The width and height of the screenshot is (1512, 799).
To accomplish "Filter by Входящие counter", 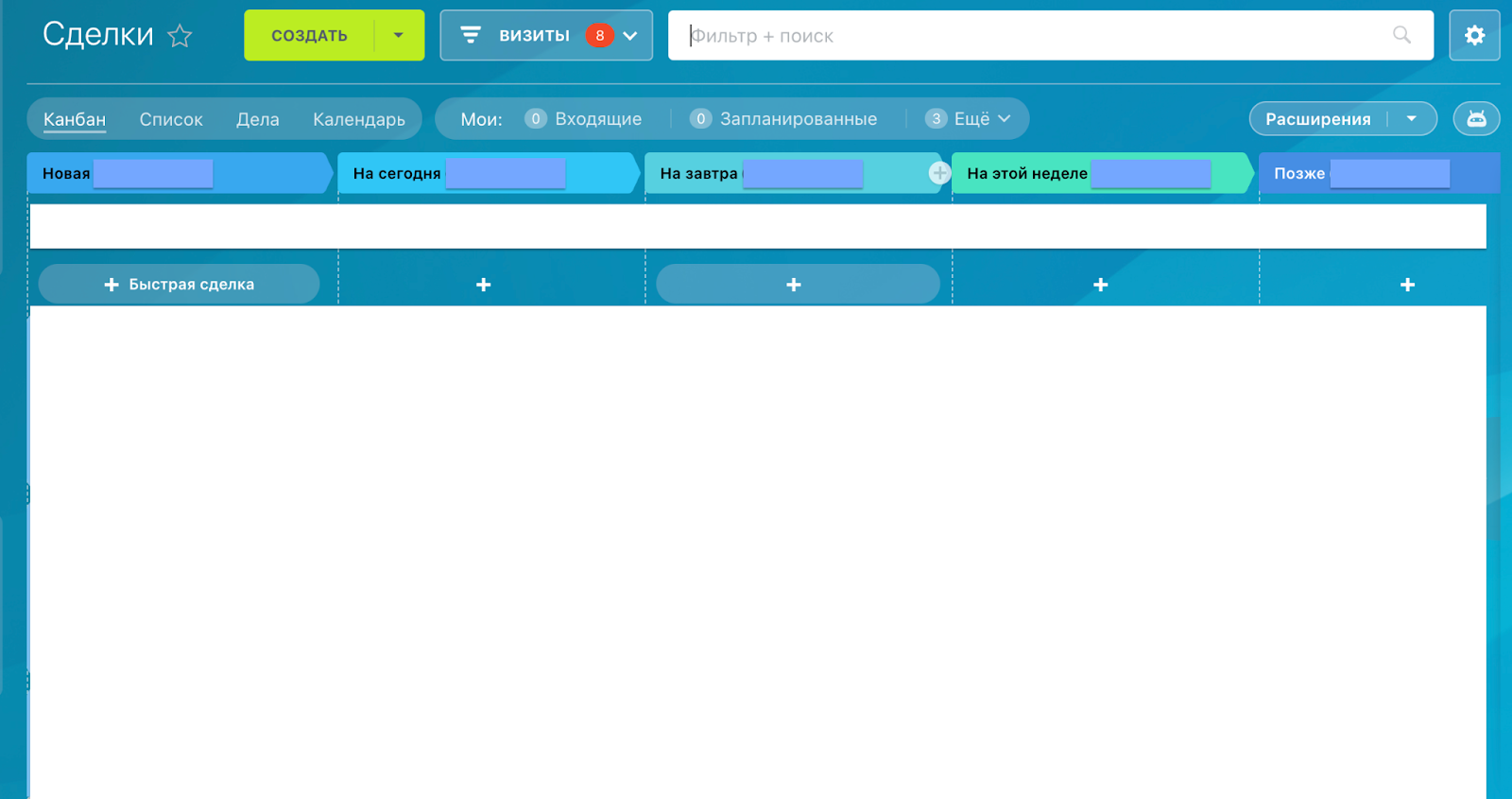I will 583,119.
